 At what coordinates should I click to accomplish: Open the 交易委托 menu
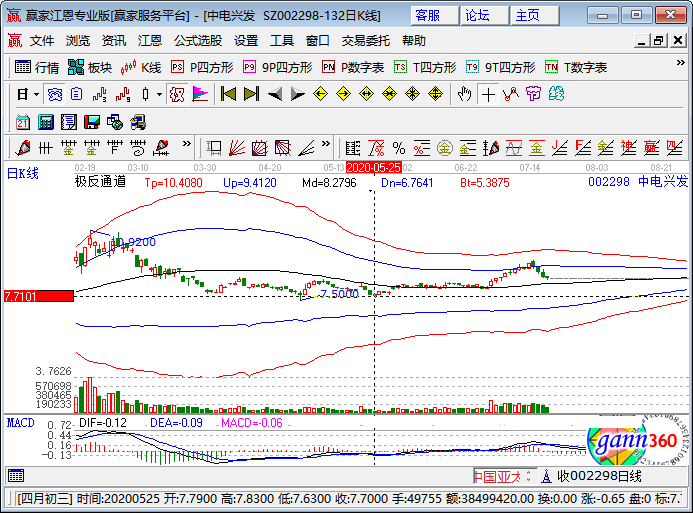366,41
